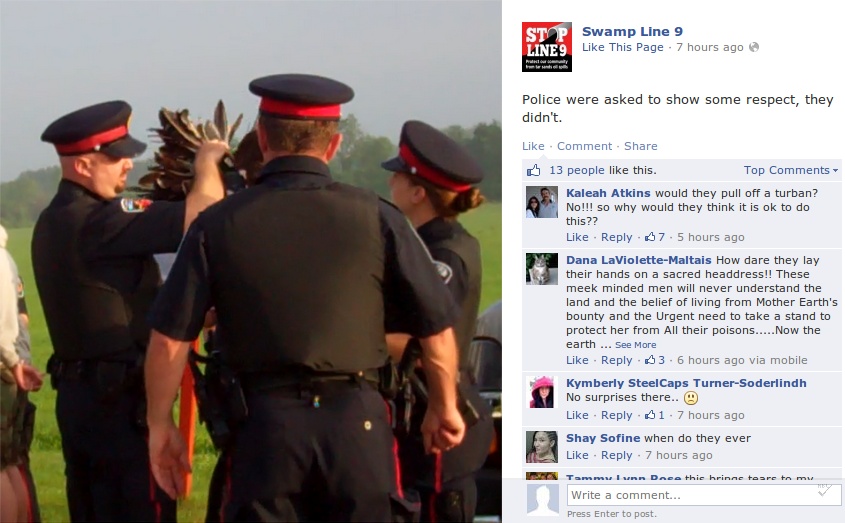
Task: Click Comment link under the post
Action: tap(584, 146)
